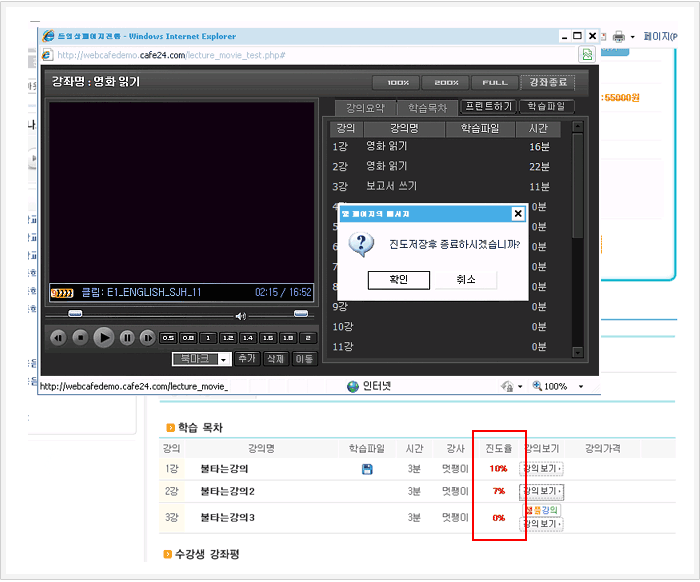Click 강의보기 for 3강 불타는강의3
The height and width of the screenshot is (582, 700).
542,524
